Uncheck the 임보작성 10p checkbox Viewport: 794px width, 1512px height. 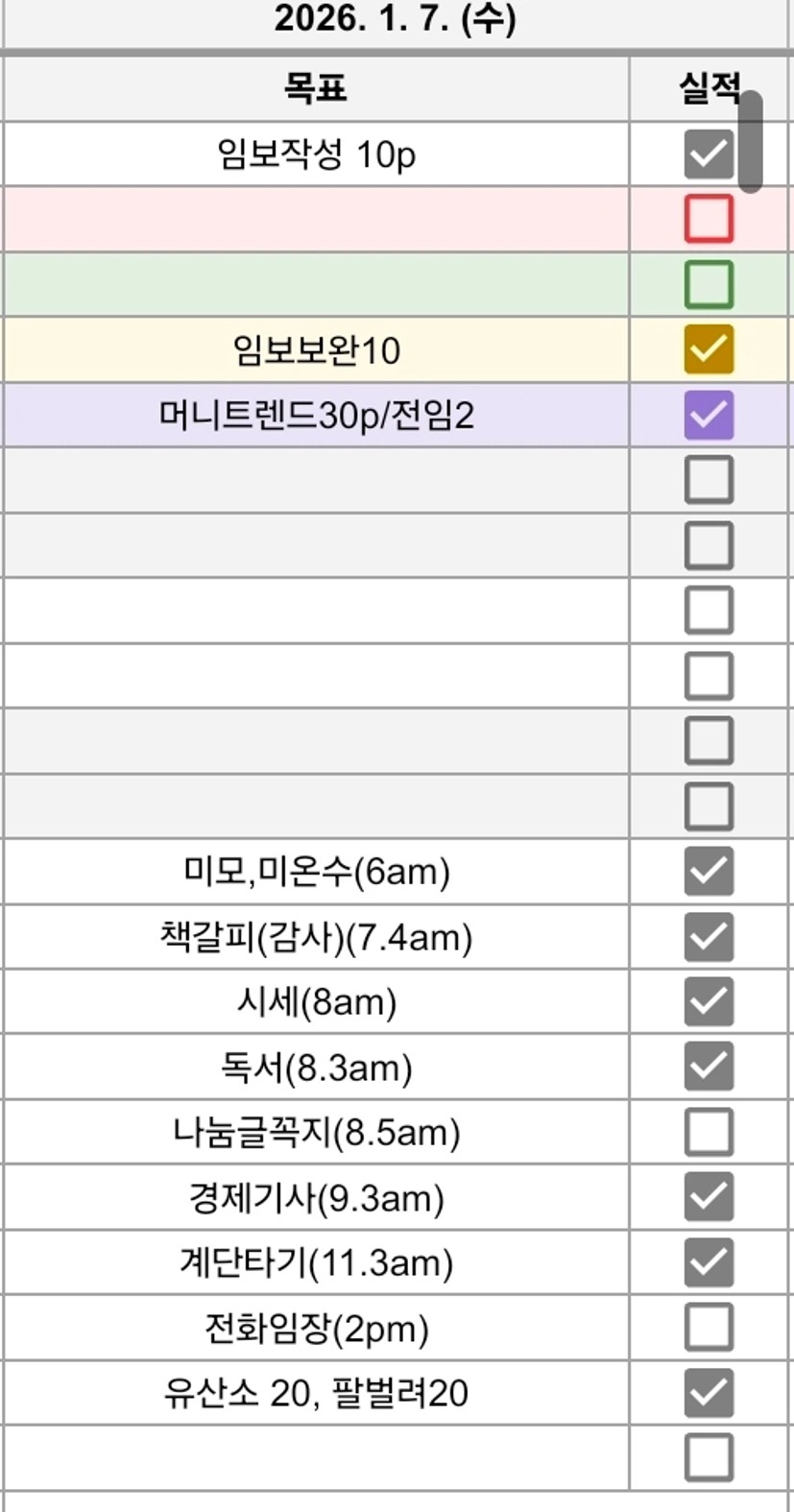tap(709, 154)
